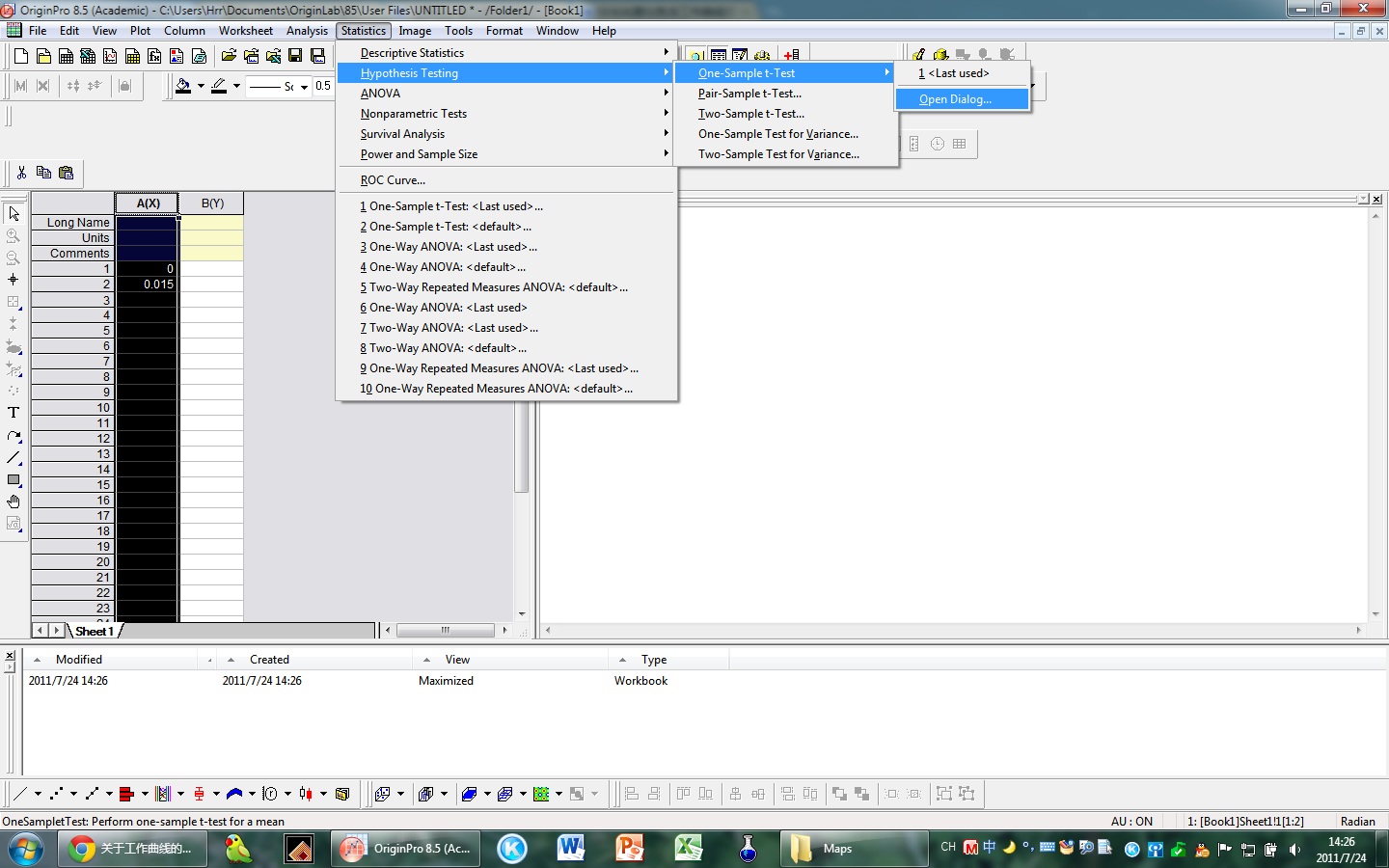Click the New Function toolbar icon
Screen dimensions: 1389x868
tap(154, 56)
